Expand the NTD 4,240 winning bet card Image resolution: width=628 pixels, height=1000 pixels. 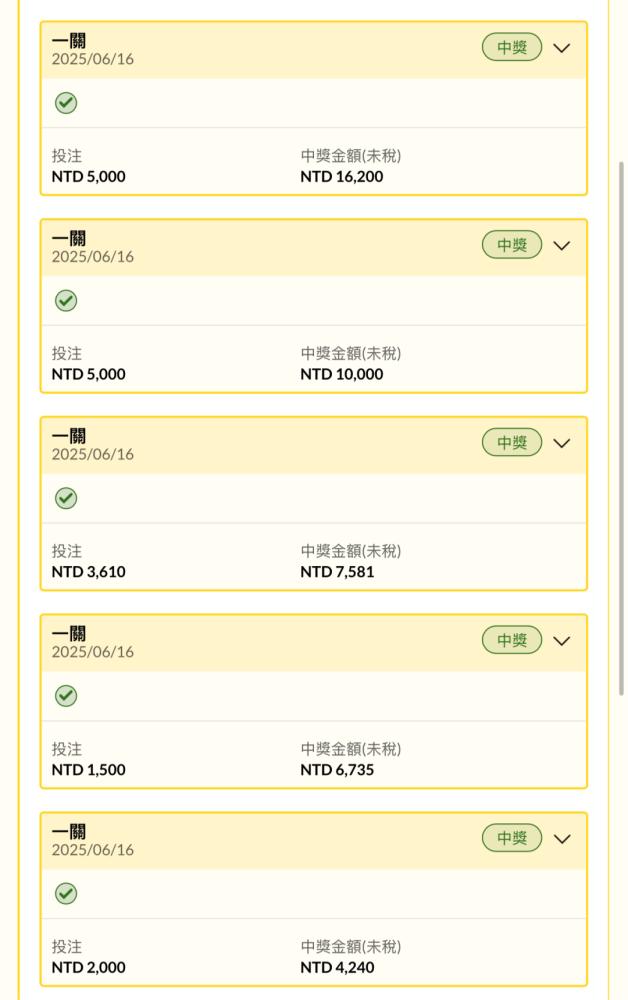(x=562, y=839)
